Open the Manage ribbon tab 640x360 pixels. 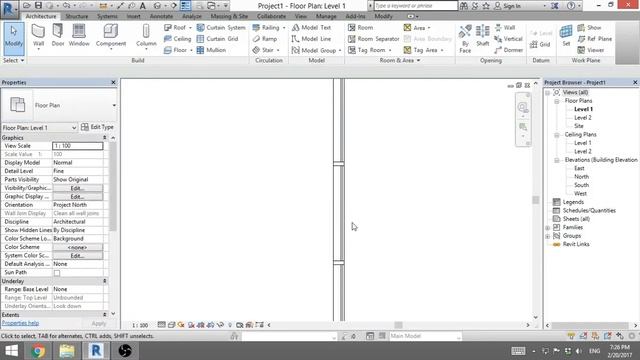pos(326,16)
